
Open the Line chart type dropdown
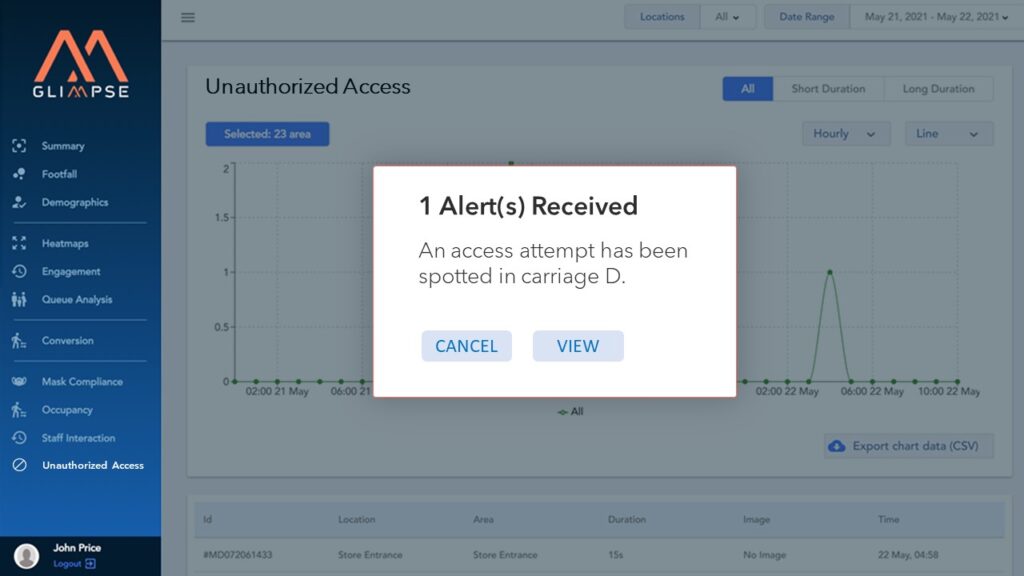(948, 134)
